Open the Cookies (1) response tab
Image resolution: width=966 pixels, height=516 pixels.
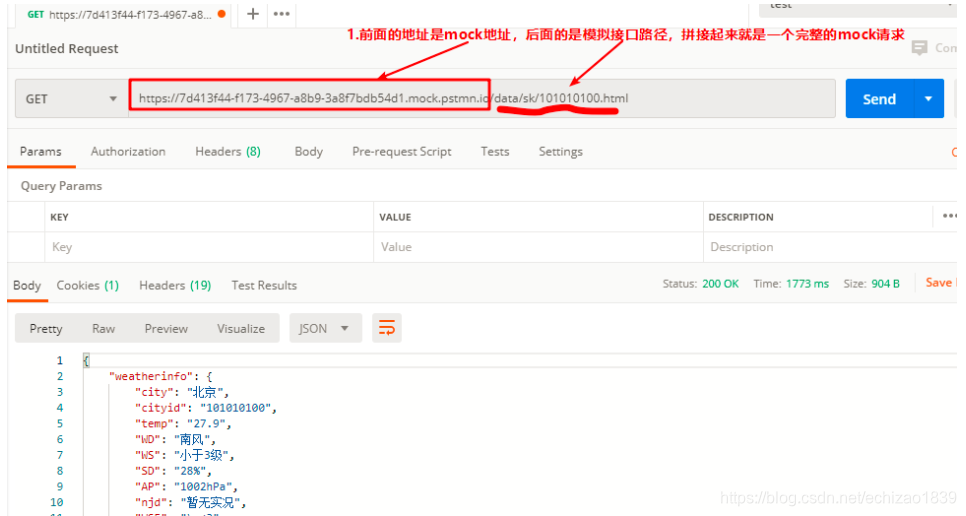[87, 285]
